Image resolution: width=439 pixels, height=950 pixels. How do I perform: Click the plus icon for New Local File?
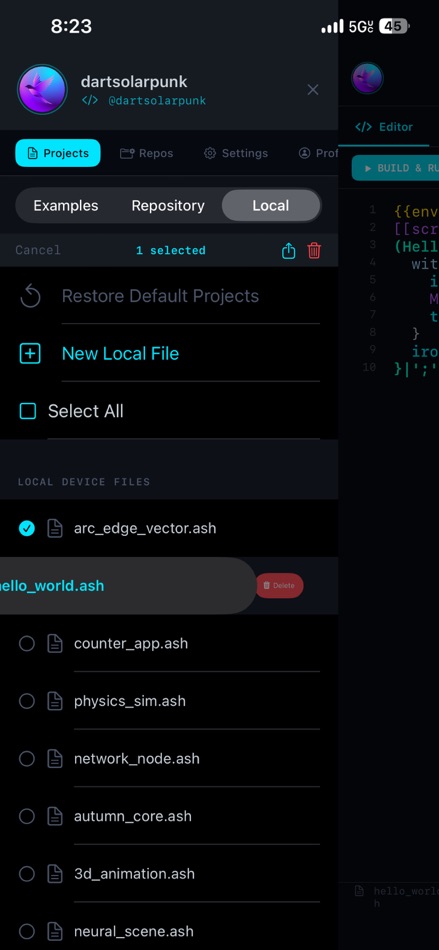coord(30,354)
